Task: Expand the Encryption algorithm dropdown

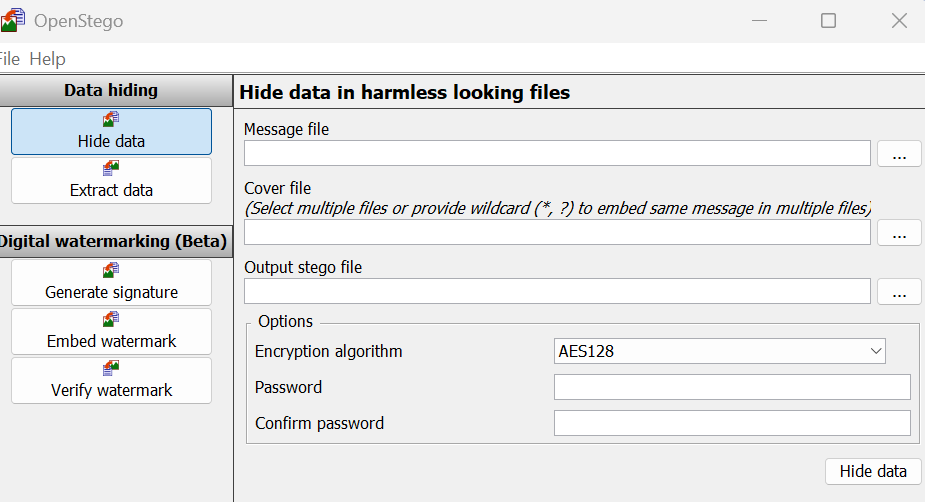Action: click(x=720, y=351)
